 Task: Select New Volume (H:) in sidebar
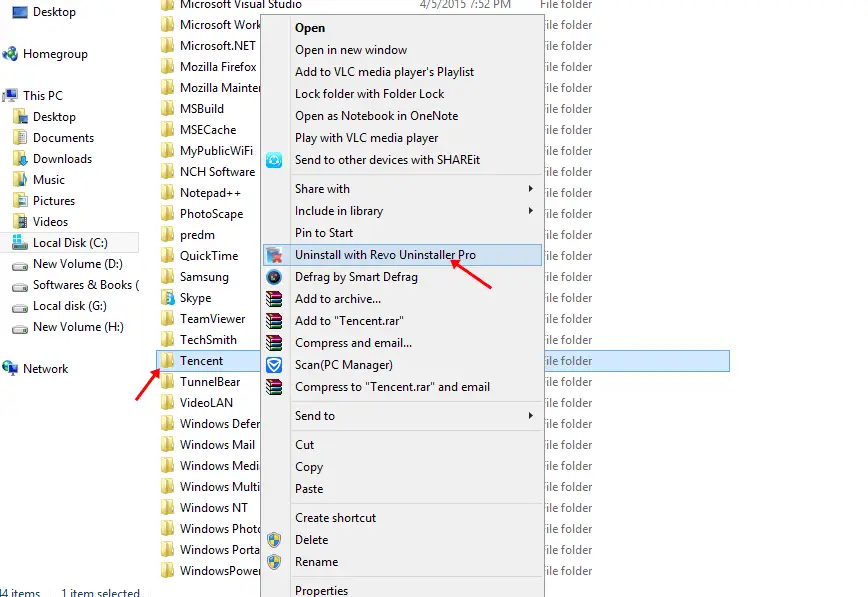(78, 327)
